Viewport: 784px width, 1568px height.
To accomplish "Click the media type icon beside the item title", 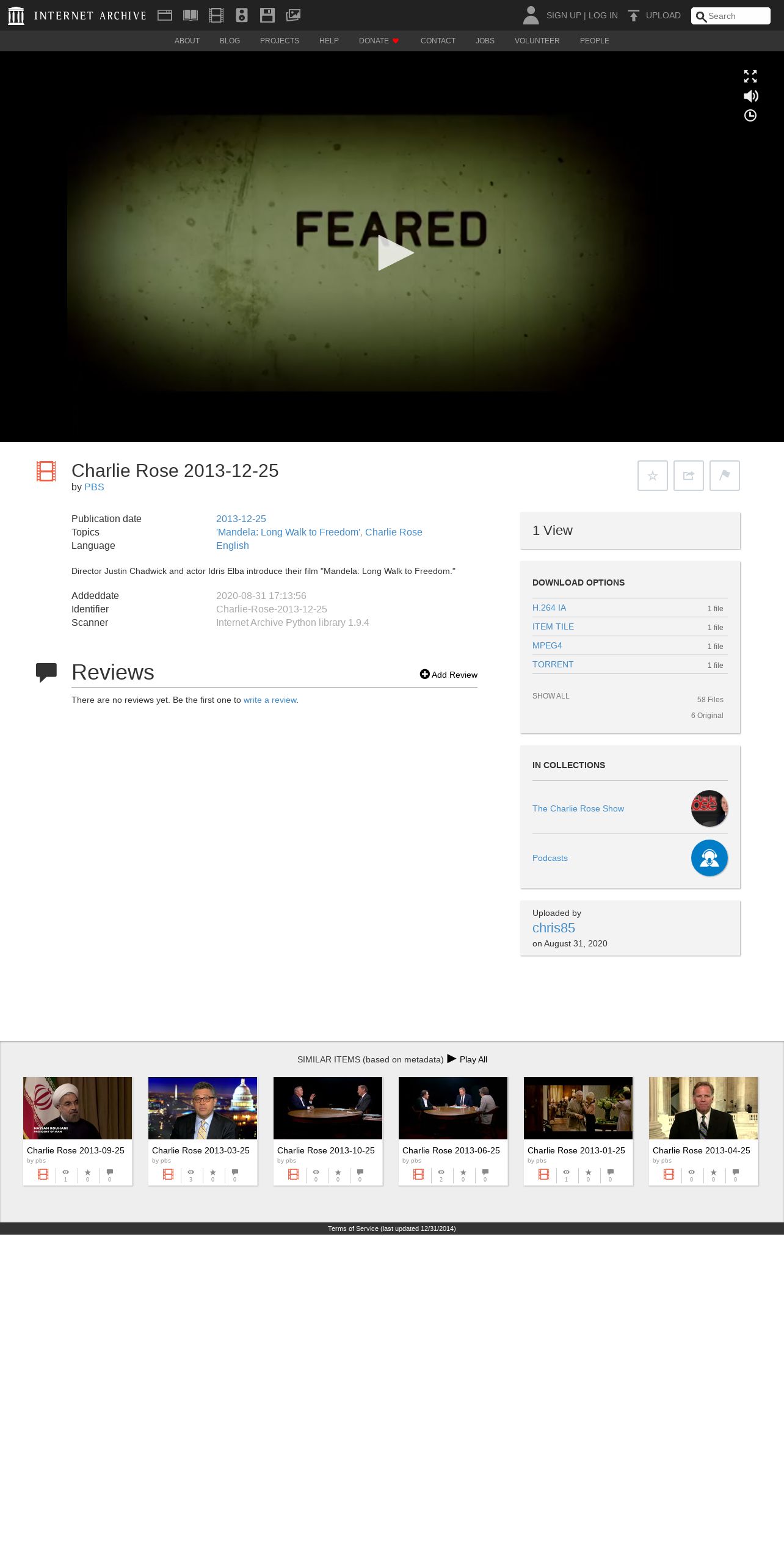I will coord(46,471).
